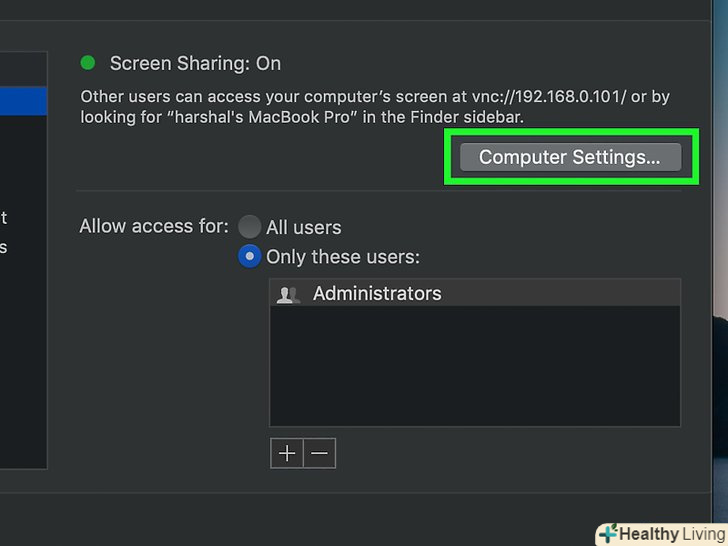Image resolution: width=728 pixels, height=546 pixels.
Task: Click the green Screen Sharing status dot
Action: [x=88, y=63]
